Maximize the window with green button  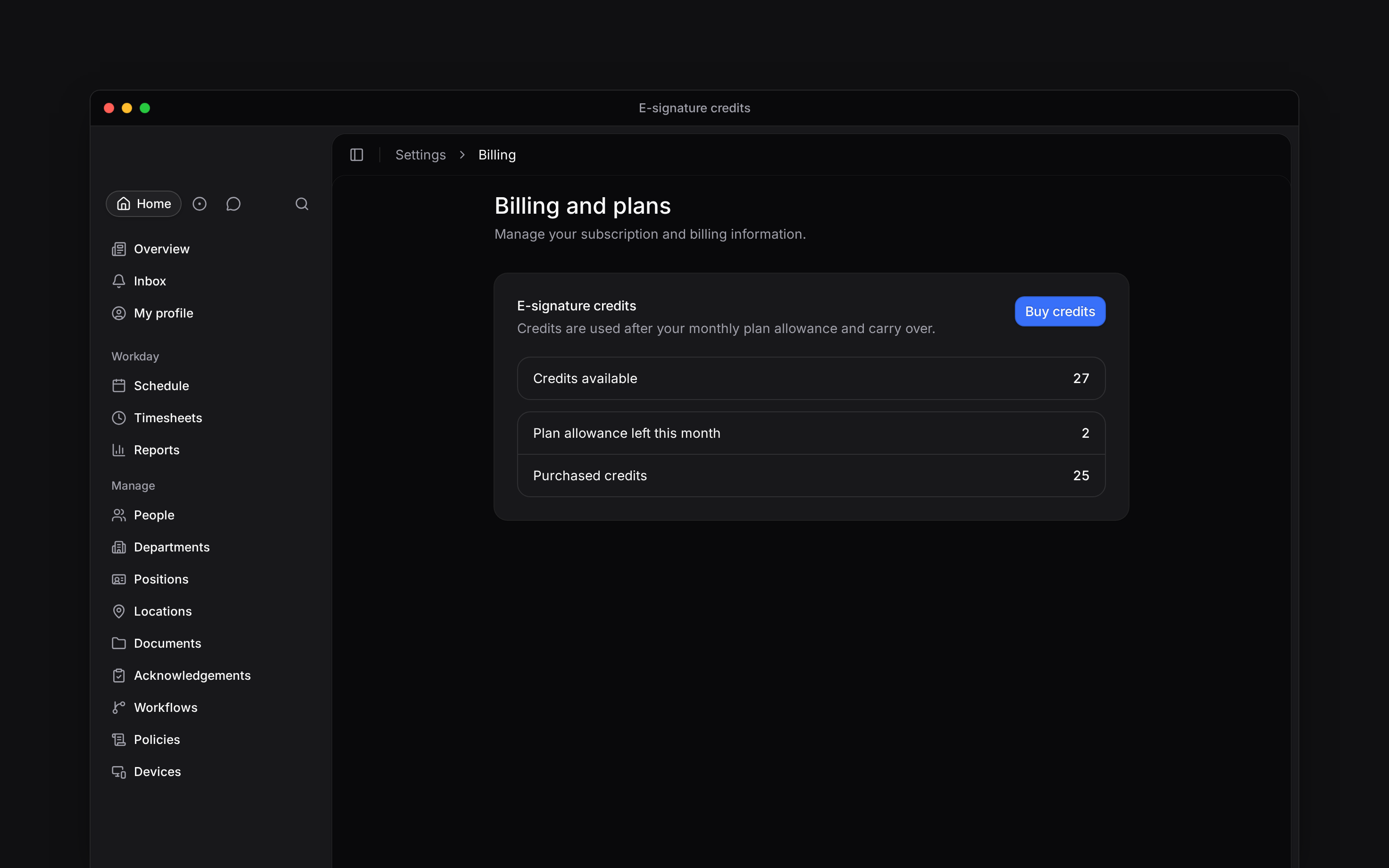click(x=145, y=108)
